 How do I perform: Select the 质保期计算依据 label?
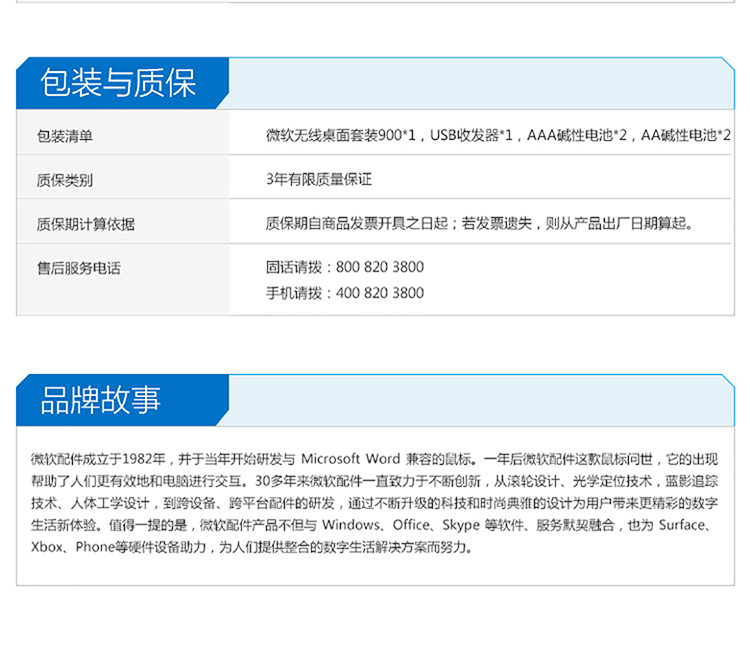[86, 224]
